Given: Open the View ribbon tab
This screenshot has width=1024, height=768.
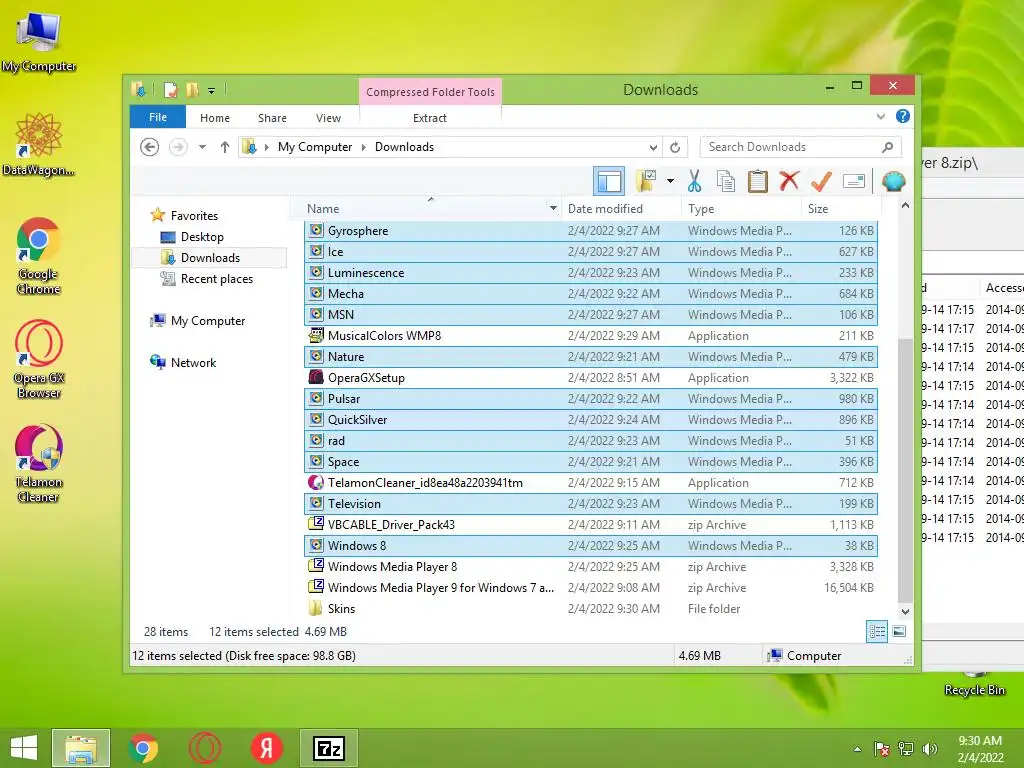Looking at the screenshot, I should 328,118.
